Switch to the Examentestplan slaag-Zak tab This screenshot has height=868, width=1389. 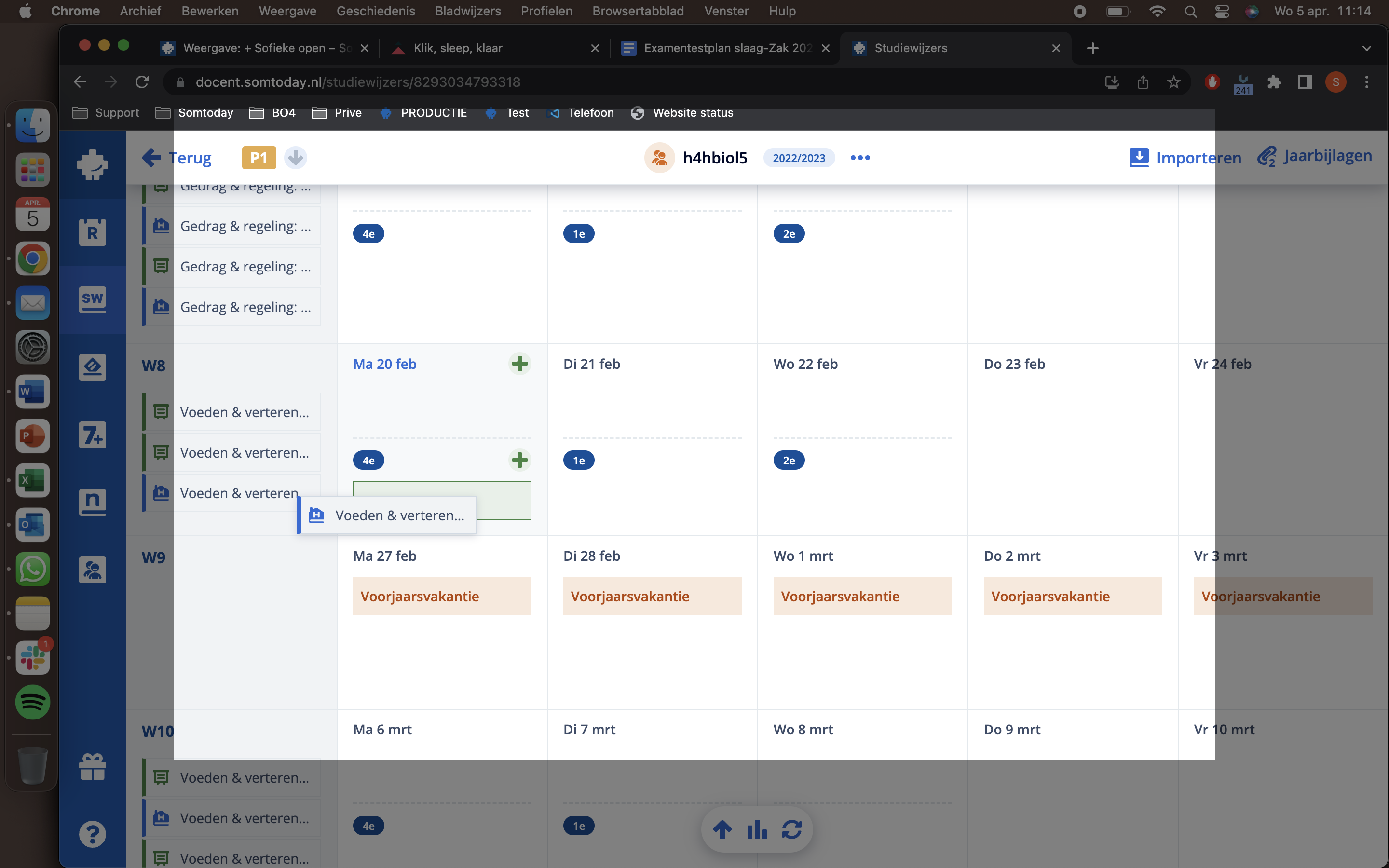click(x=724, y=48)
